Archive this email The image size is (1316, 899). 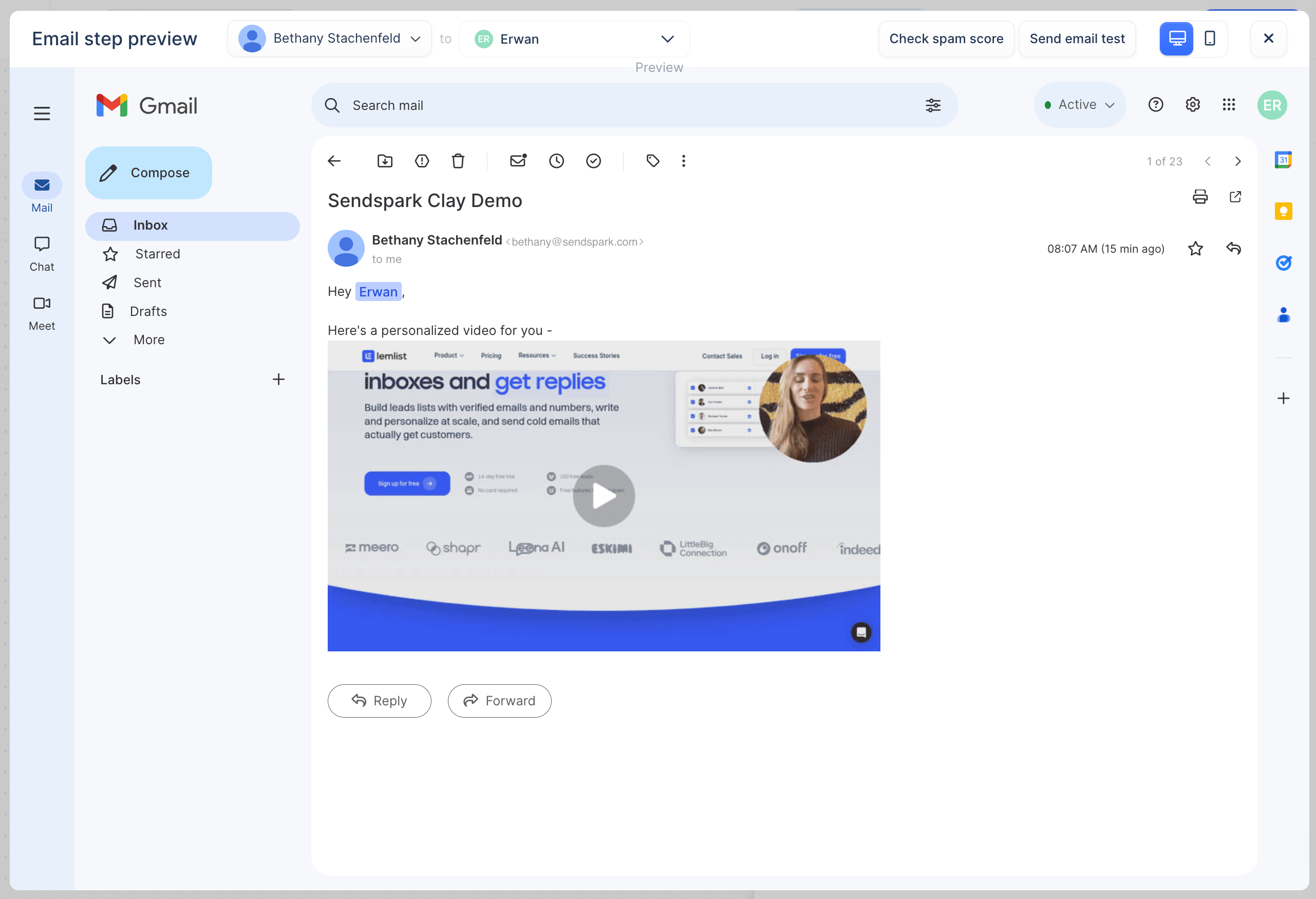[385, 161]
